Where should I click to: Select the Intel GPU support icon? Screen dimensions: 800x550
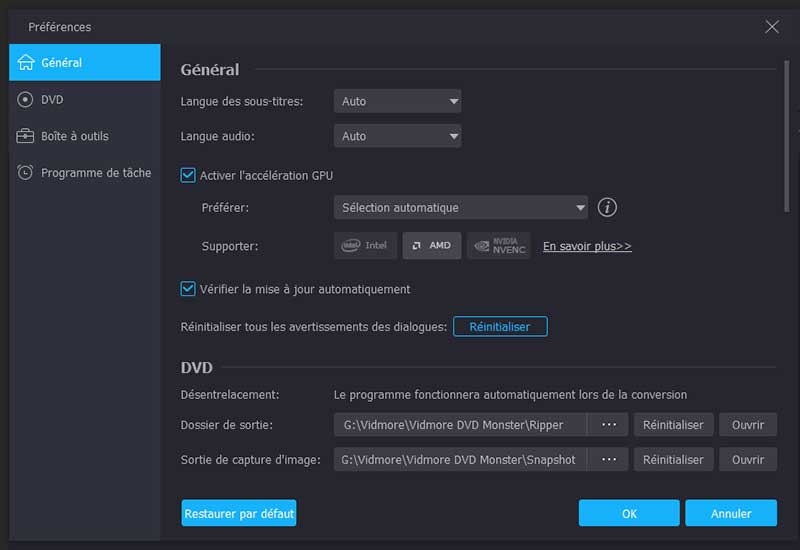point(365,246)
